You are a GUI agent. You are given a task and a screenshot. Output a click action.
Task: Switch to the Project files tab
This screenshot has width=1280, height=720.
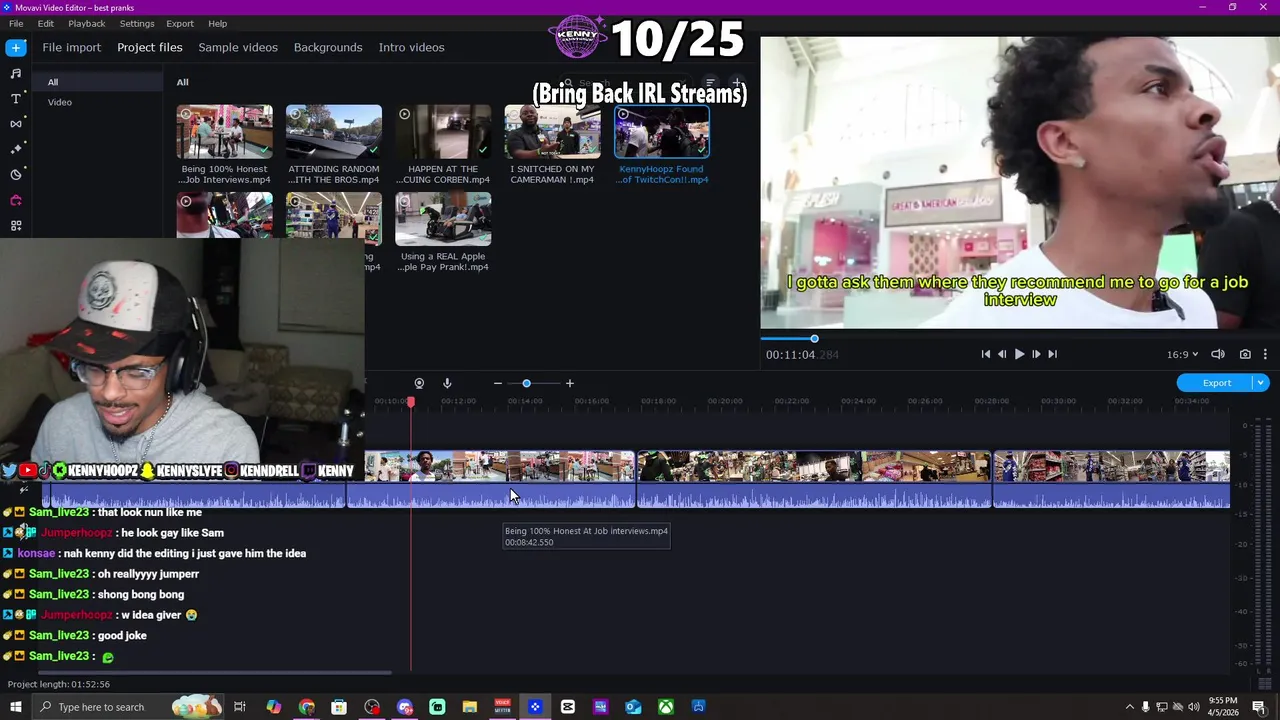[x=150, y=47]
